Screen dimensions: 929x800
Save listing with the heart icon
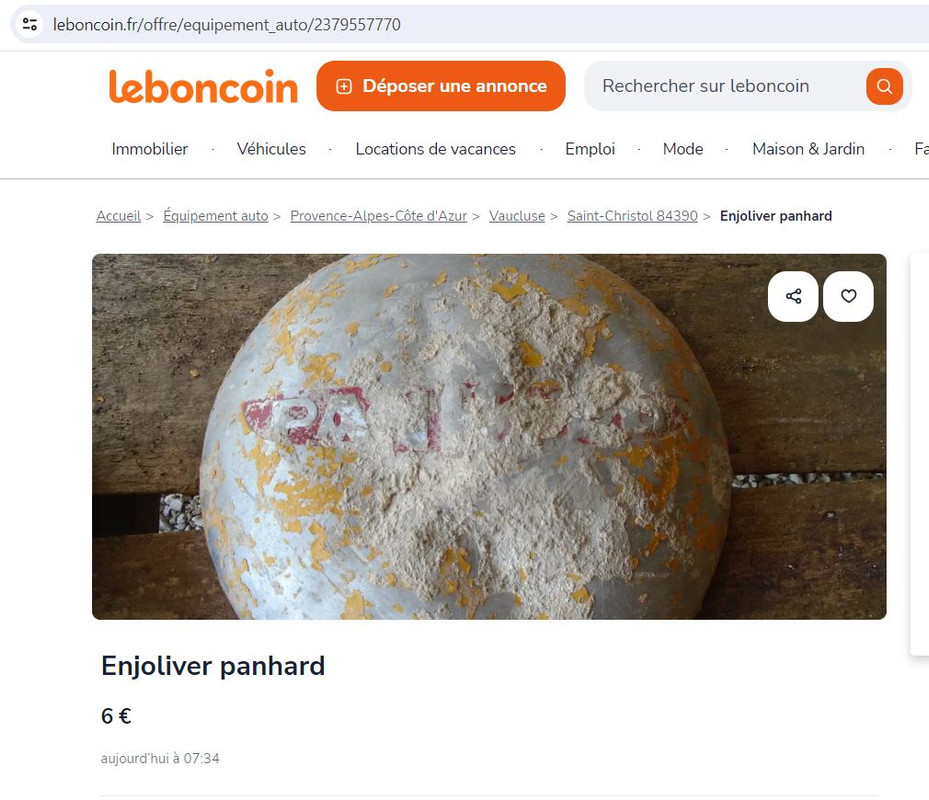[x=848, y=296]
